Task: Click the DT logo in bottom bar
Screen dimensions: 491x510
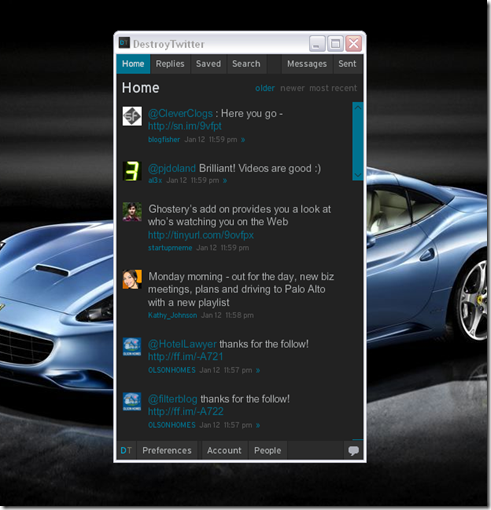Action: pos(126,450)
